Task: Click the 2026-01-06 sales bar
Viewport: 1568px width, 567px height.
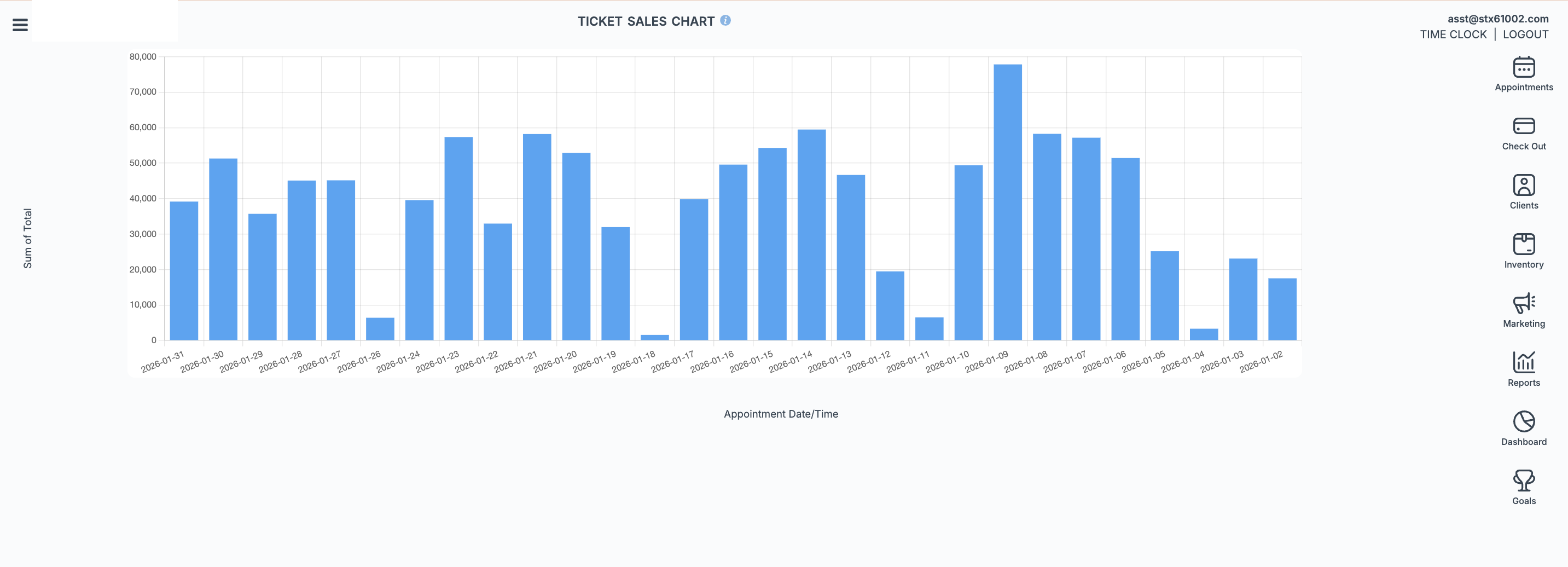Action: tap(1125, 249)
